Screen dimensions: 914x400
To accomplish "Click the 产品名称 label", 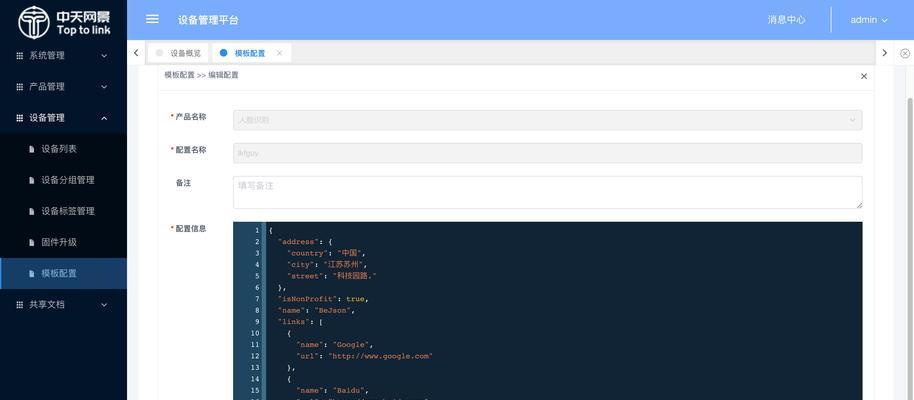I will pyautogui.click(x=191, y=117).
